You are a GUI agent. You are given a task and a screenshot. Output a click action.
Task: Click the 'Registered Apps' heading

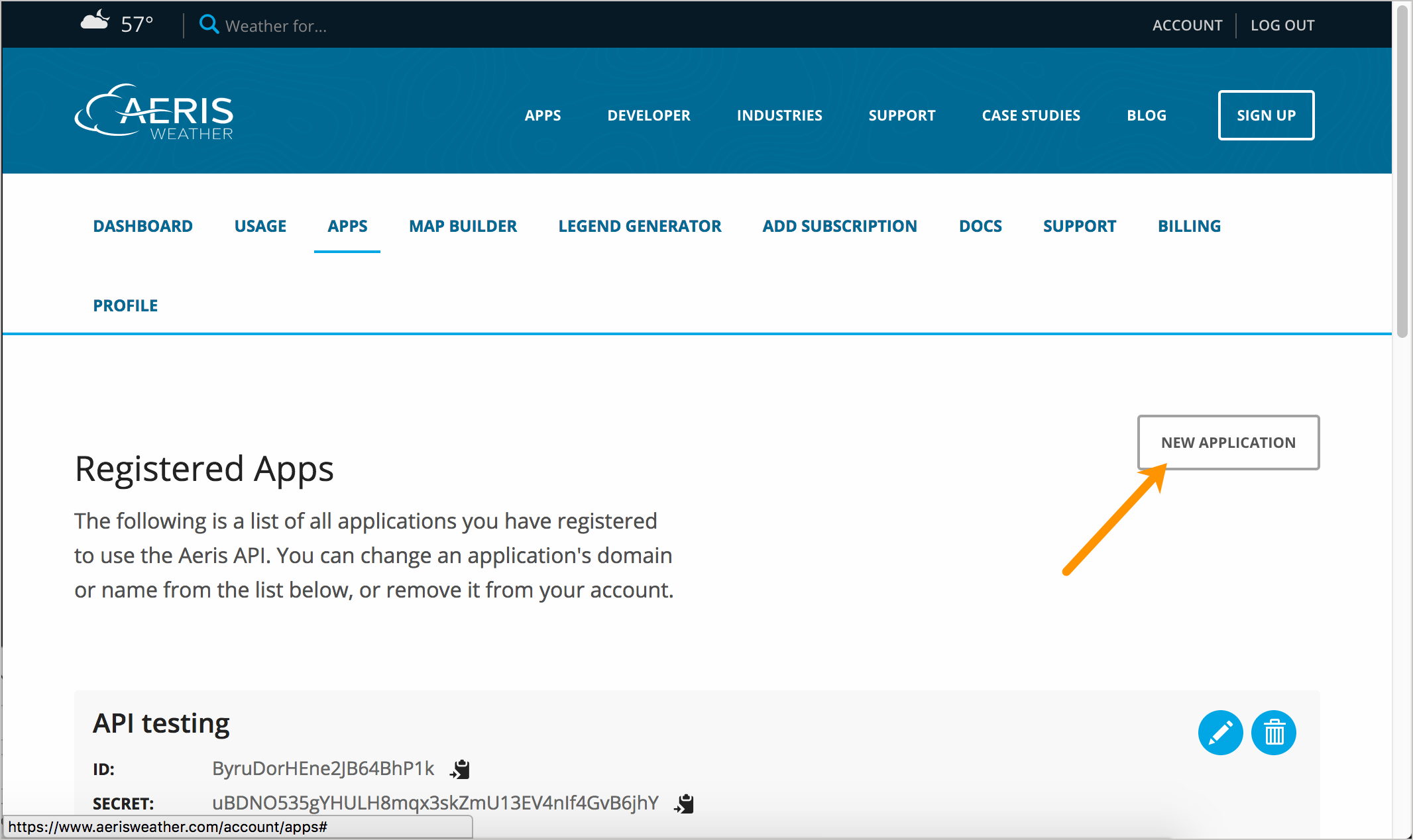pos(204,469)
